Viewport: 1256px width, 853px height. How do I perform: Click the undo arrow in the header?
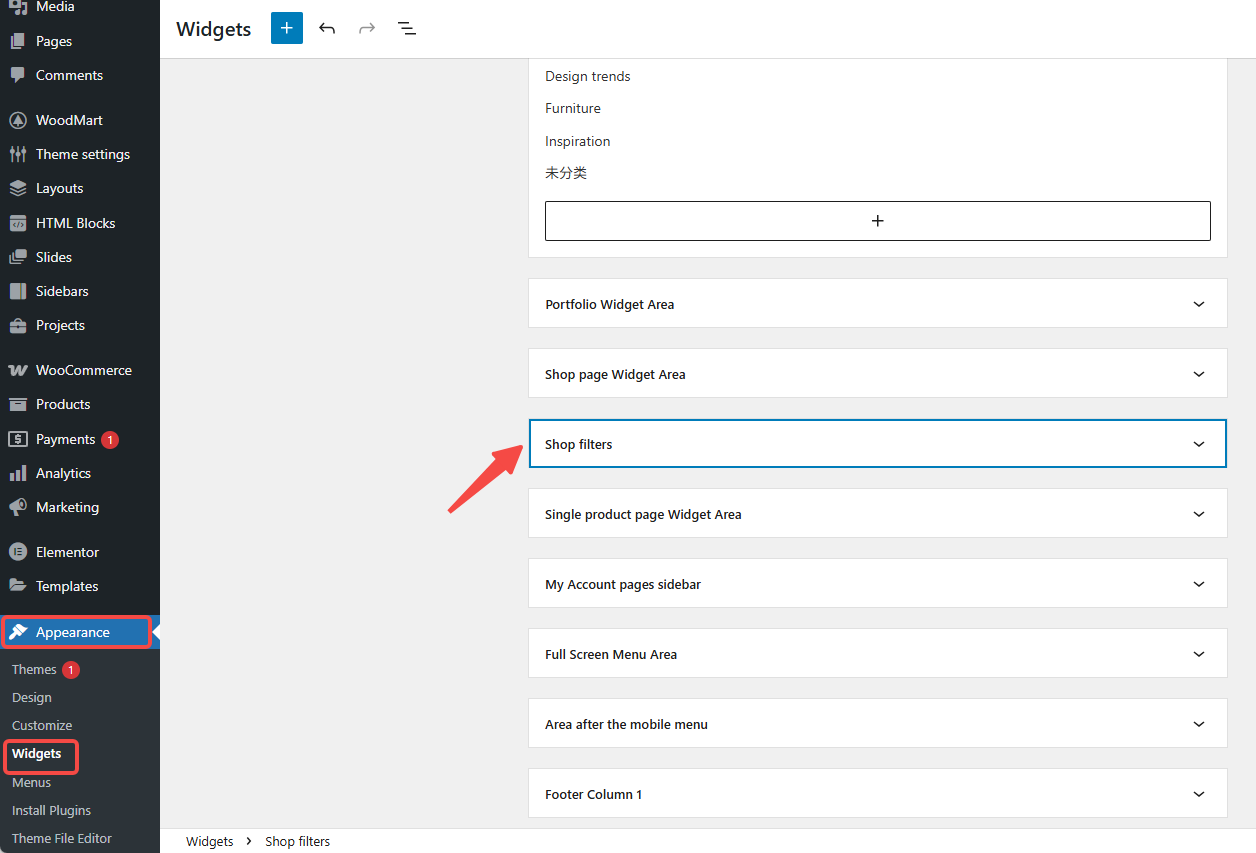[x=327, y=28]
